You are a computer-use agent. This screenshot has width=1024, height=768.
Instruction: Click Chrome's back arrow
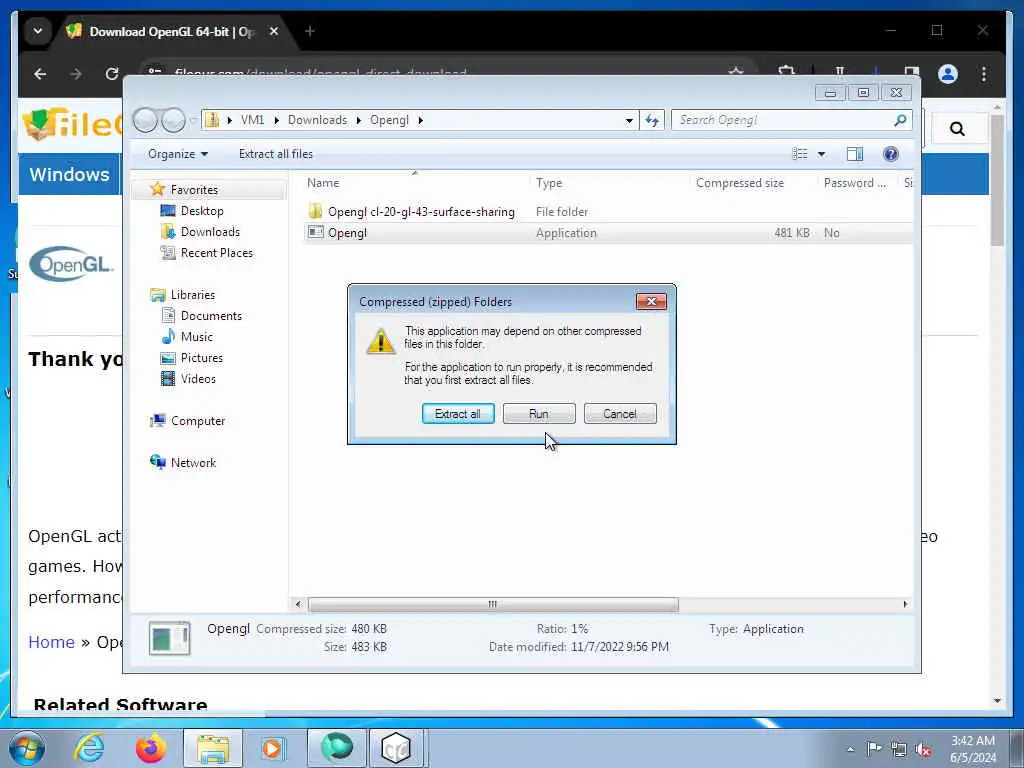(40, 74)
